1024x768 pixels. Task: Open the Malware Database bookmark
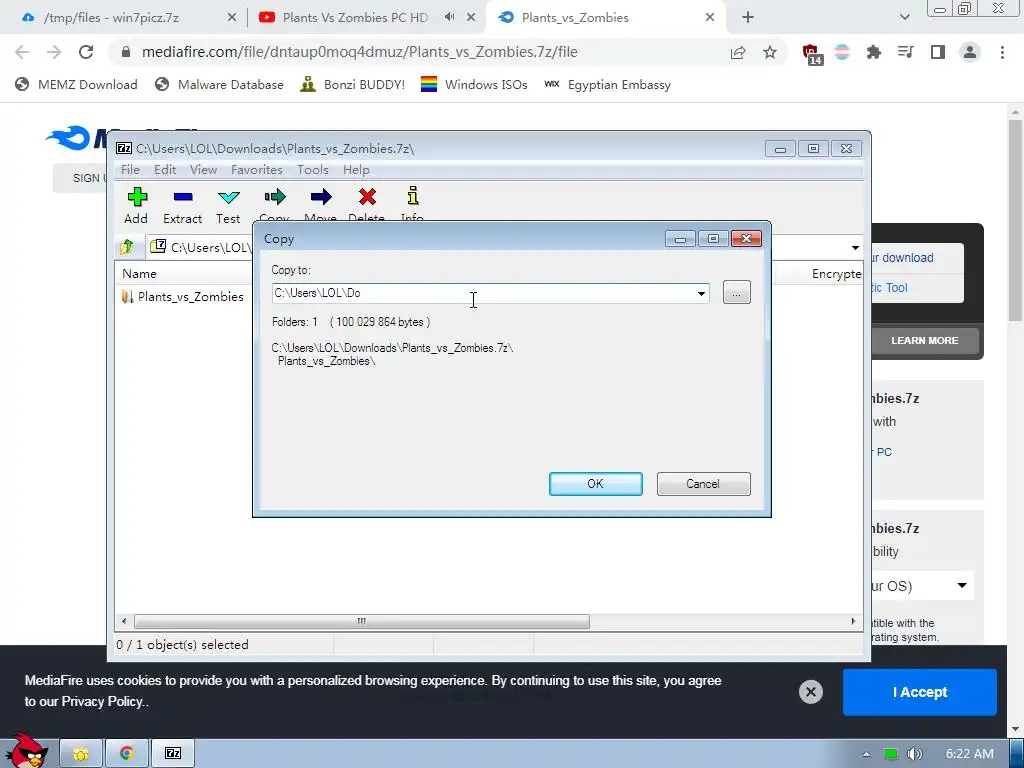219,84
